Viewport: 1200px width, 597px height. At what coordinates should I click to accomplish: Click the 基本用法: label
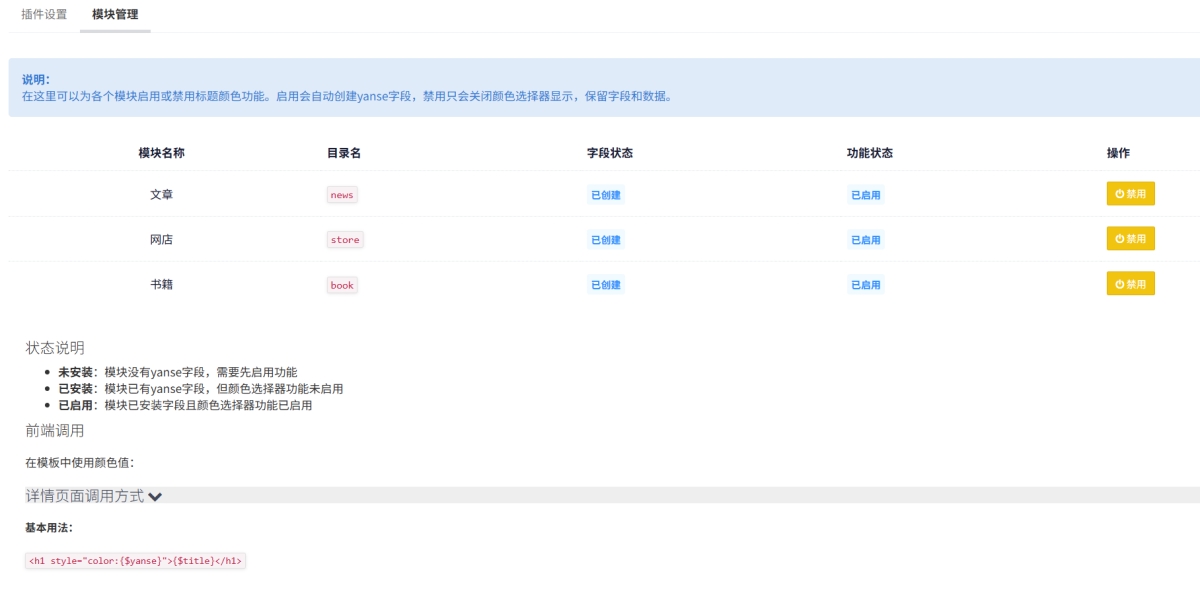(49, 527)
